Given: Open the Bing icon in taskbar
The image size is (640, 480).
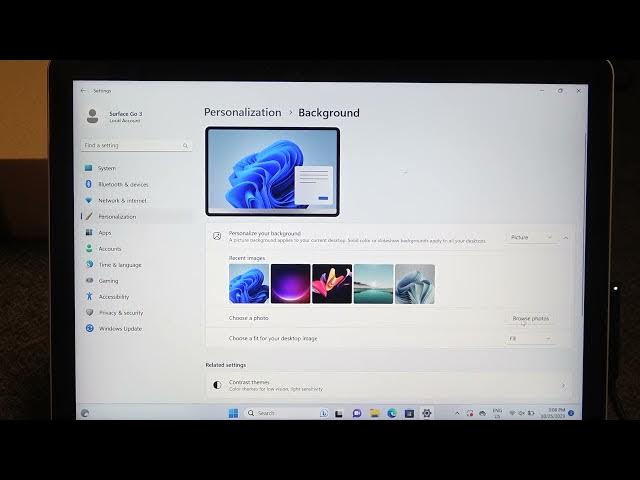Looking at the screenshot, I should tap(324, 413).
